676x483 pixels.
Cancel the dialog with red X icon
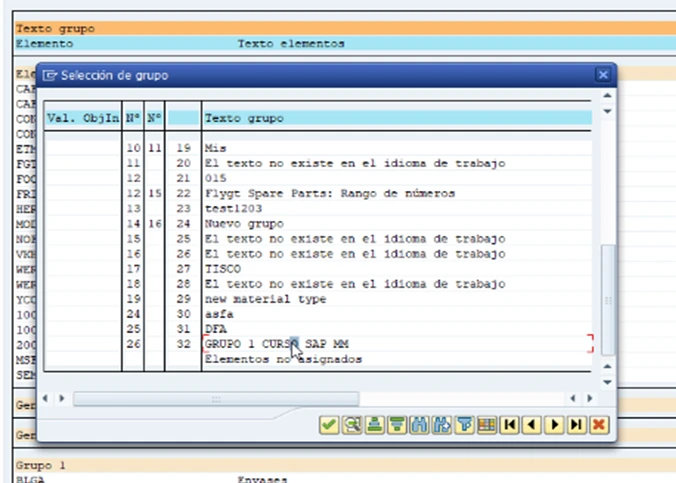[x=599, y=425]
